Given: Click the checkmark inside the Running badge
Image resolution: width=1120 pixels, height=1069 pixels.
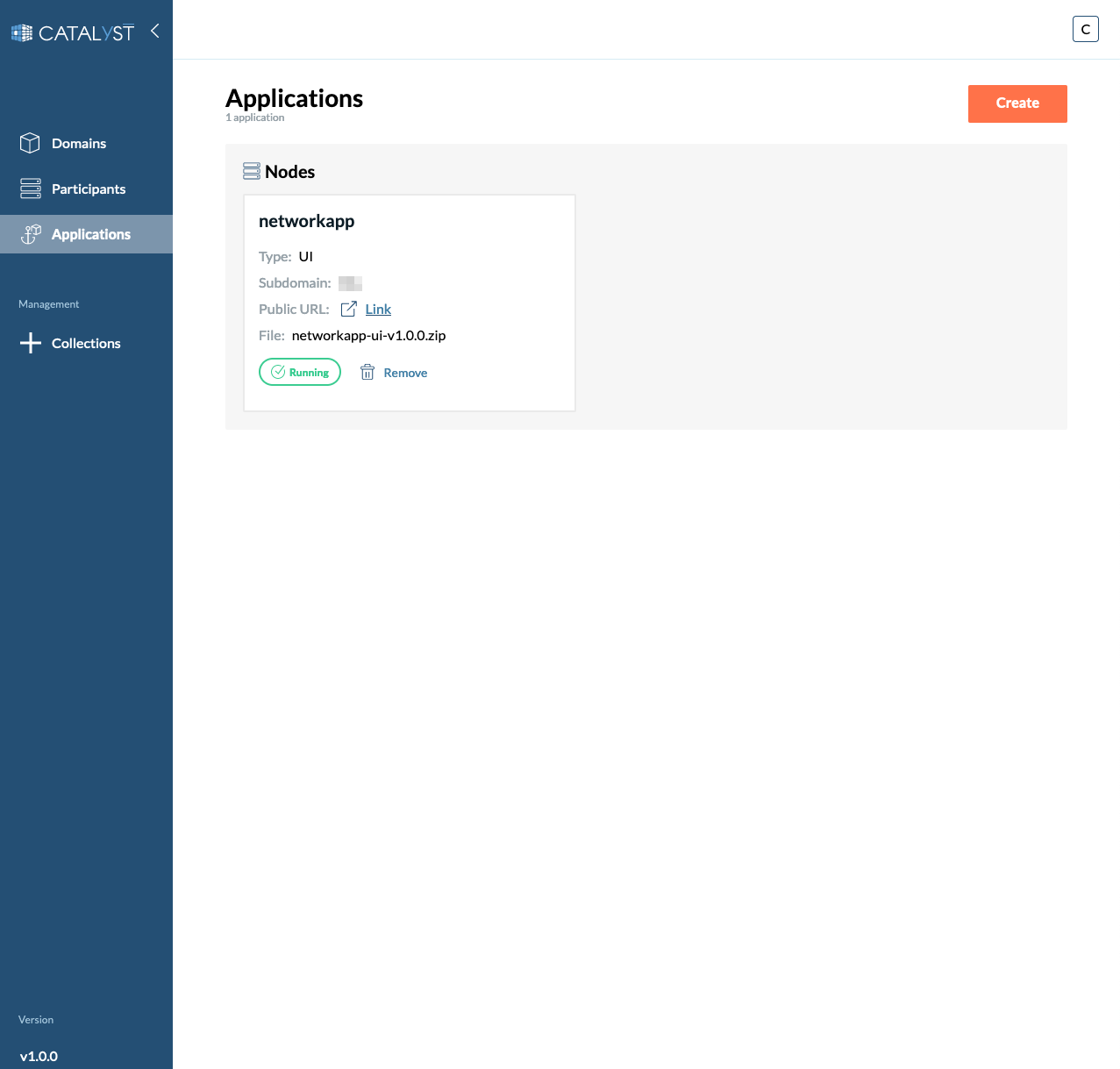Looking at the screenshot, I should 279,372.
